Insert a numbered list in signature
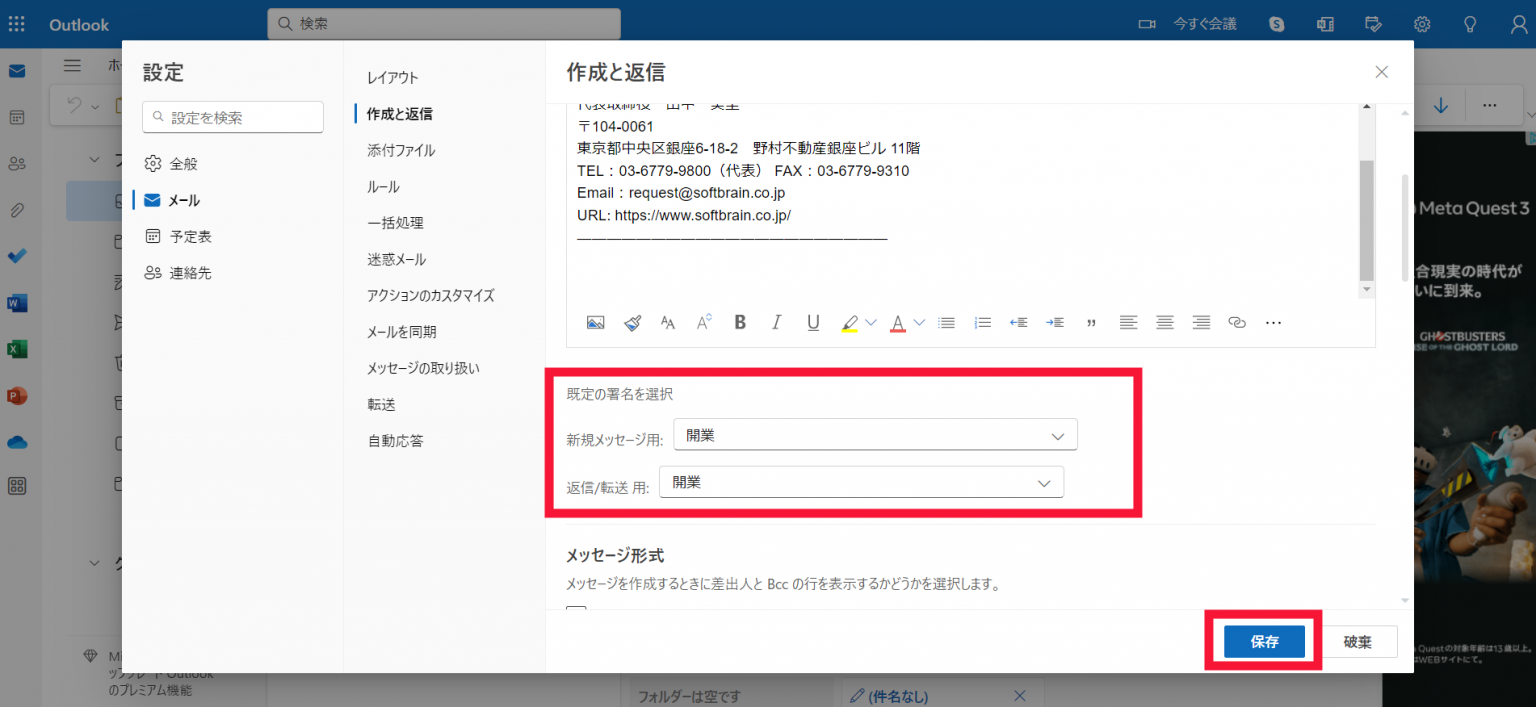Image resolution: width=1536 pixels, height=707 pixels. [x=982, y=322]
